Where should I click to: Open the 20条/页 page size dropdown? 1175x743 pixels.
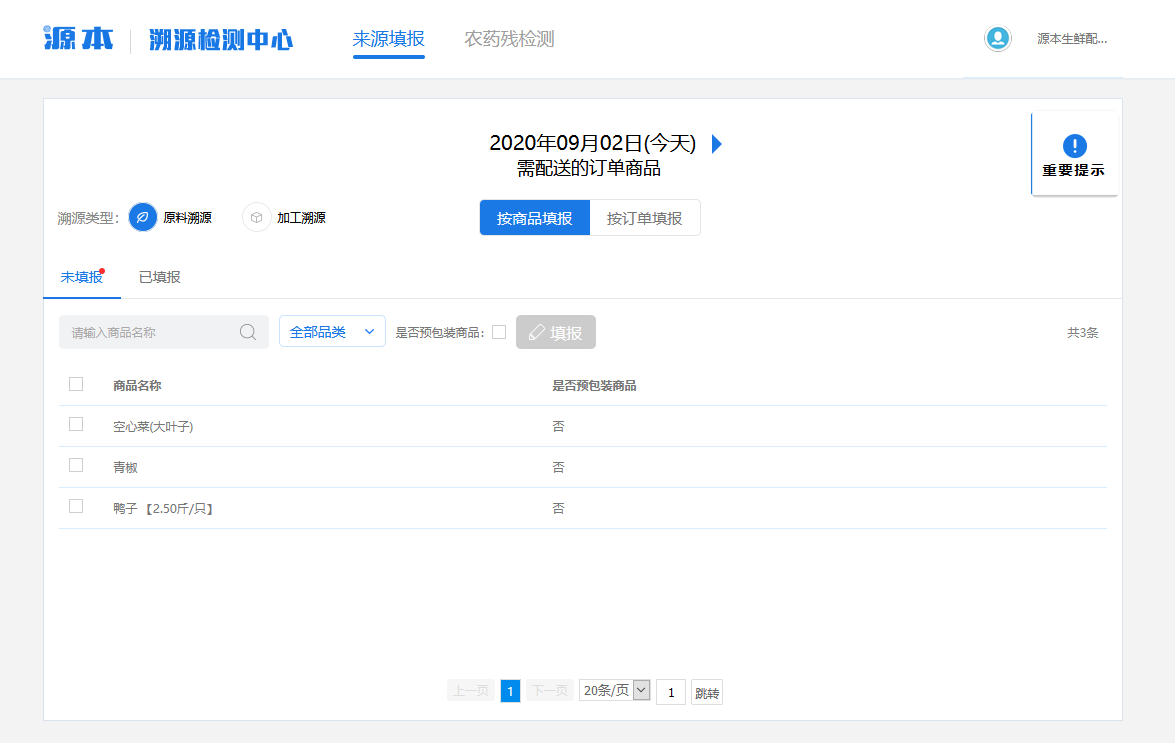coord(613,690)
